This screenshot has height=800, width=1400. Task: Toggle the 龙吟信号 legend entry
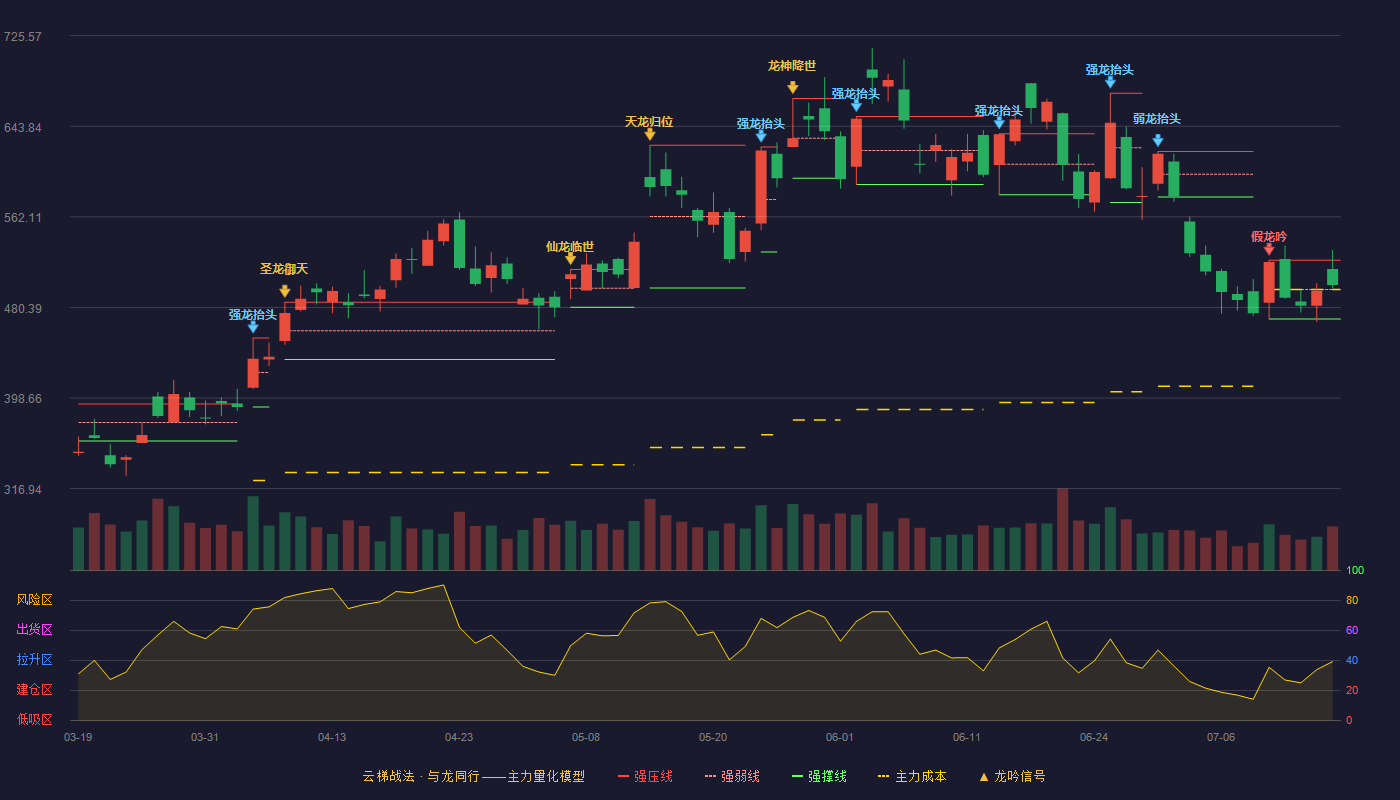click(1012, 776)
